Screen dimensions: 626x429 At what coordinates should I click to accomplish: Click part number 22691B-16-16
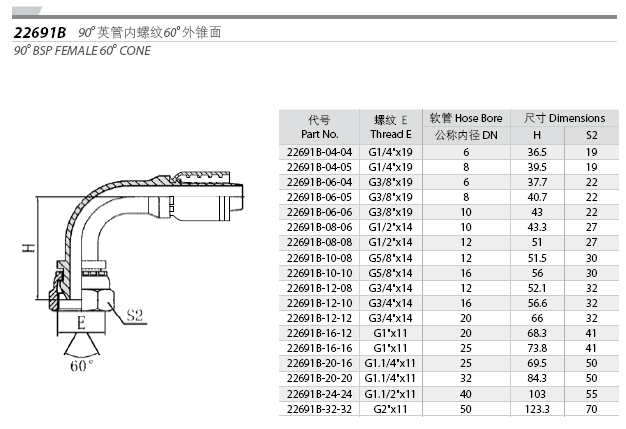coord(319,348)
